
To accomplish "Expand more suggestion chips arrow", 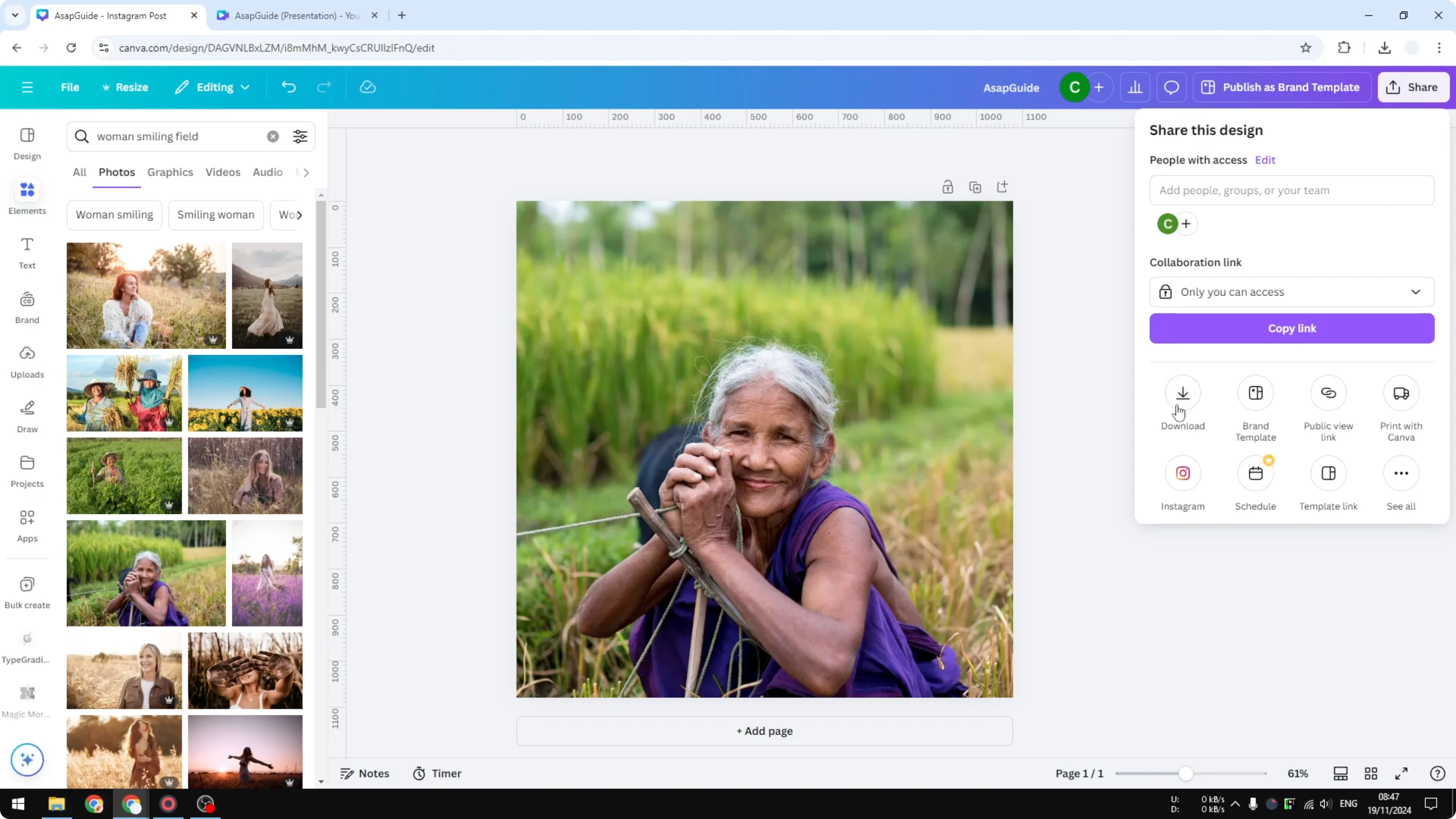I will [300, 215].
